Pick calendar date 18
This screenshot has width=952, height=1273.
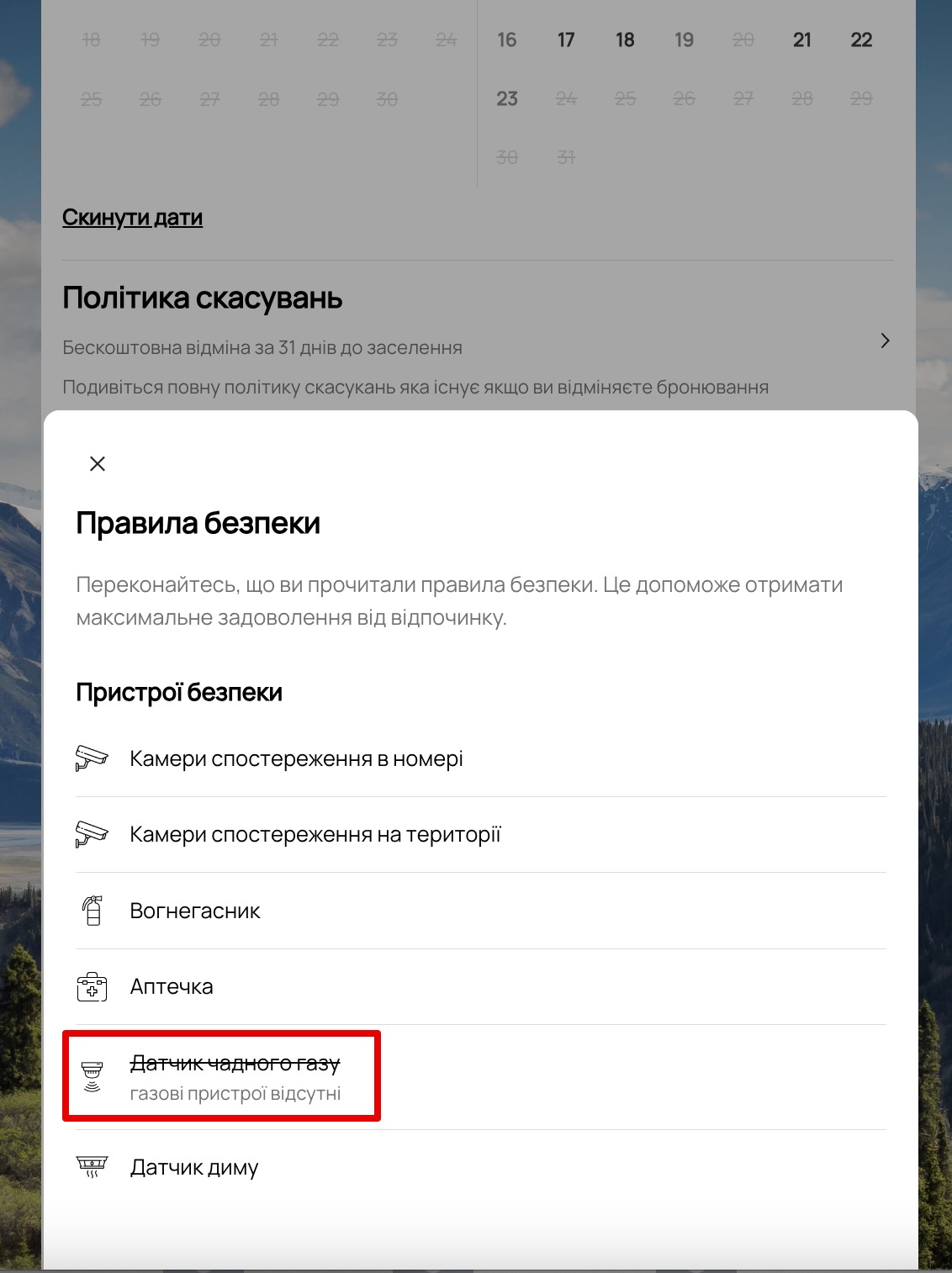[x=625, y=40]
